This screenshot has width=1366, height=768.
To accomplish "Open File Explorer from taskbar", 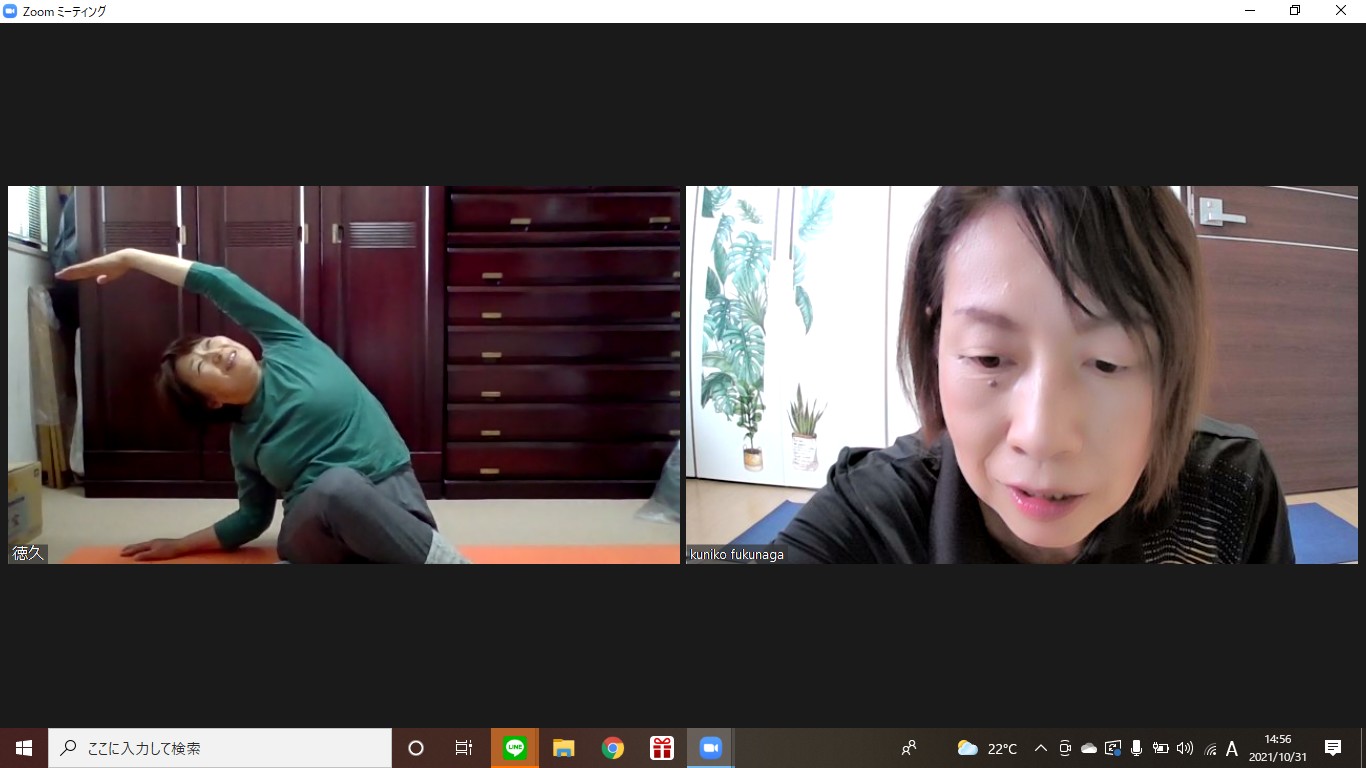I will [564, 748].
